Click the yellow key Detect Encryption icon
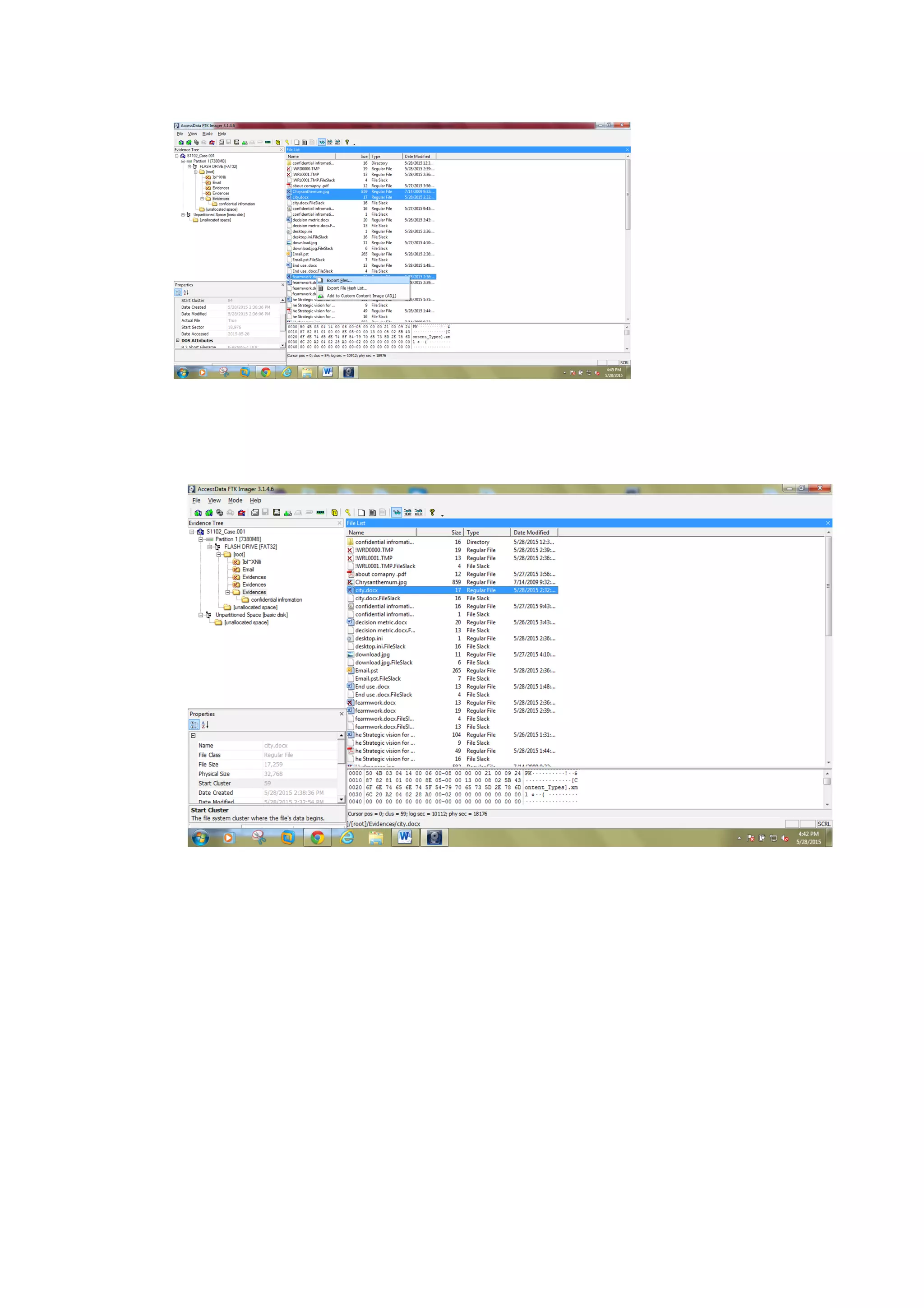This screenshot has width=924, height=1308. click(347, 513)
